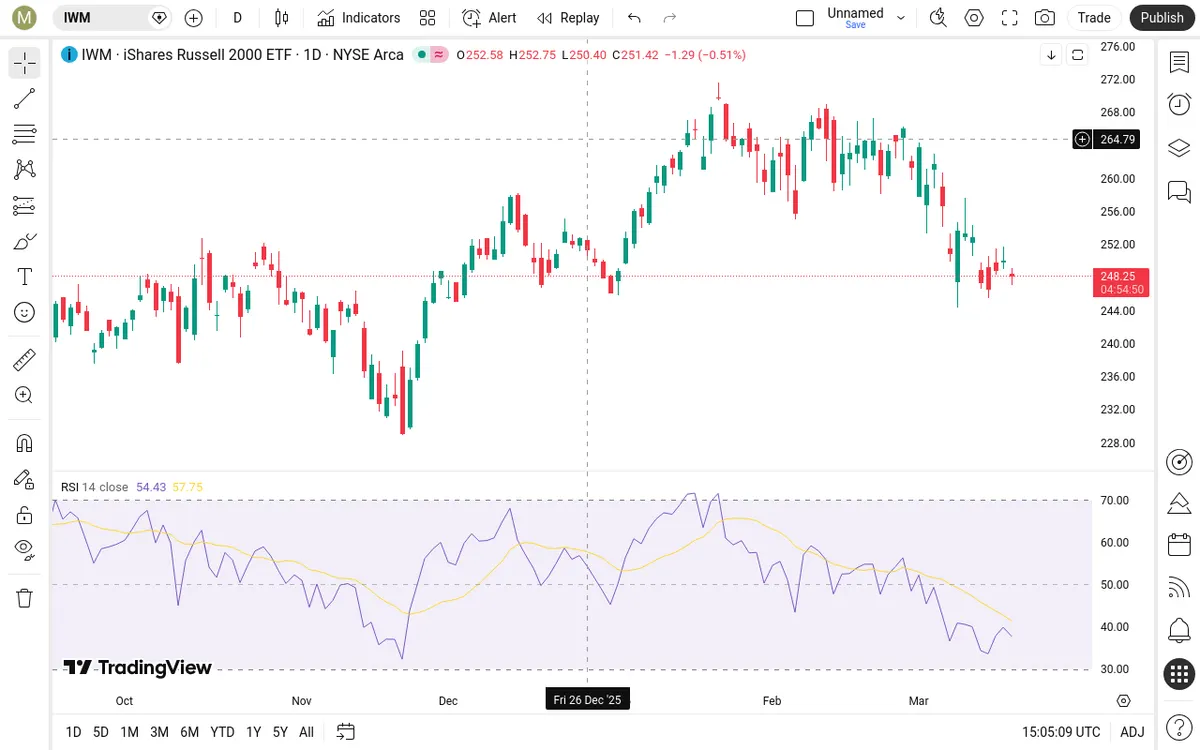Open the object tree layers panel
Viewport: 1200px width, 750px height.
point(1179,148)
